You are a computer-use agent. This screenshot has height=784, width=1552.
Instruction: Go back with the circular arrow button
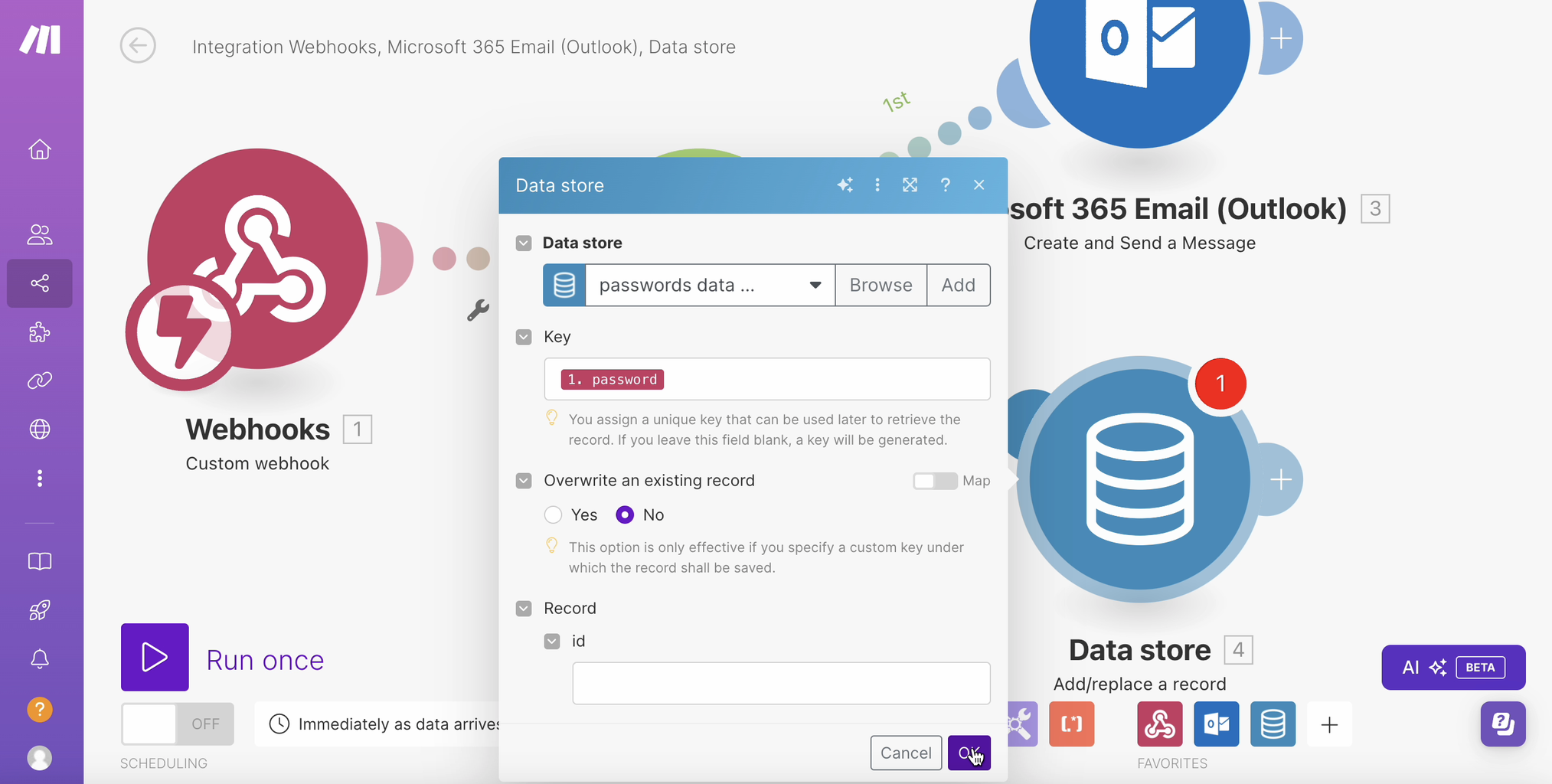coord(138,46)
